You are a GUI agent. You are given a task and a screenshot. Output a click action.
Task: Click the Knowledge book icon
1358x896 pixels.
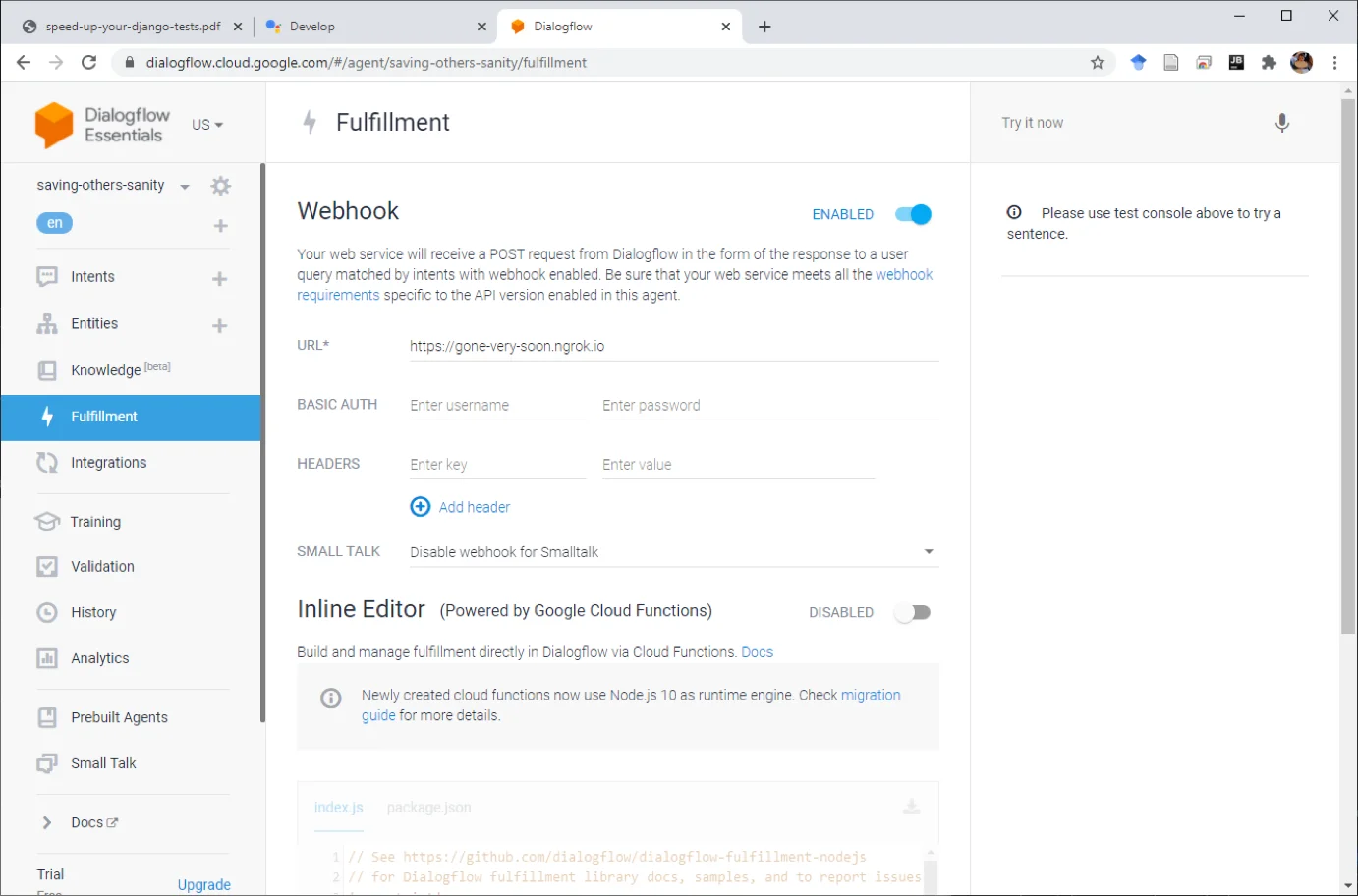[47, 370]
